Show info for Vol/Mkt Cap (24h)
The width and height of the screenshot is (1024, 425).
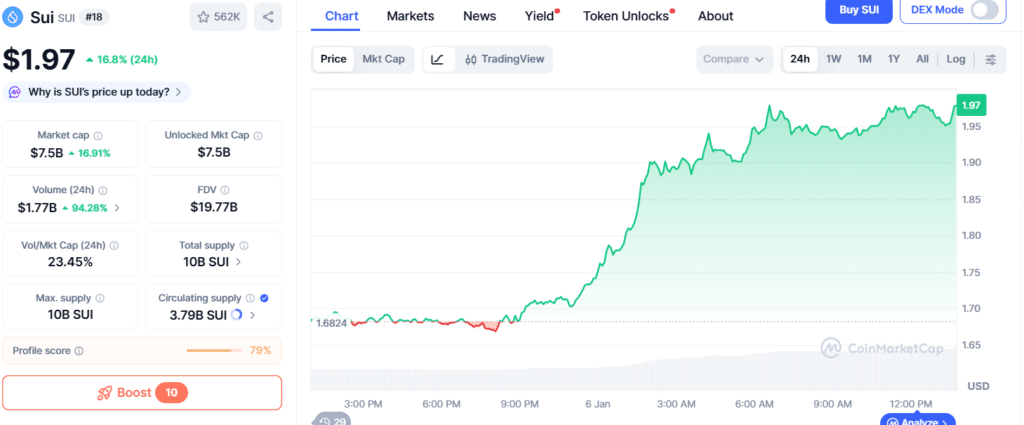[114, 245]
